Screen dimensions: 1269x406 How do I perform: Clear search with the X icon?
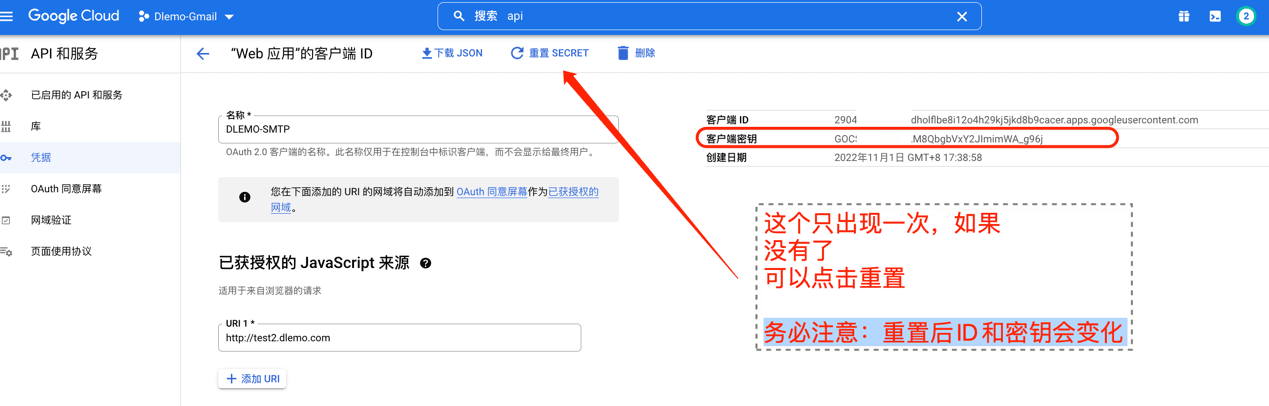pos(961,16)
